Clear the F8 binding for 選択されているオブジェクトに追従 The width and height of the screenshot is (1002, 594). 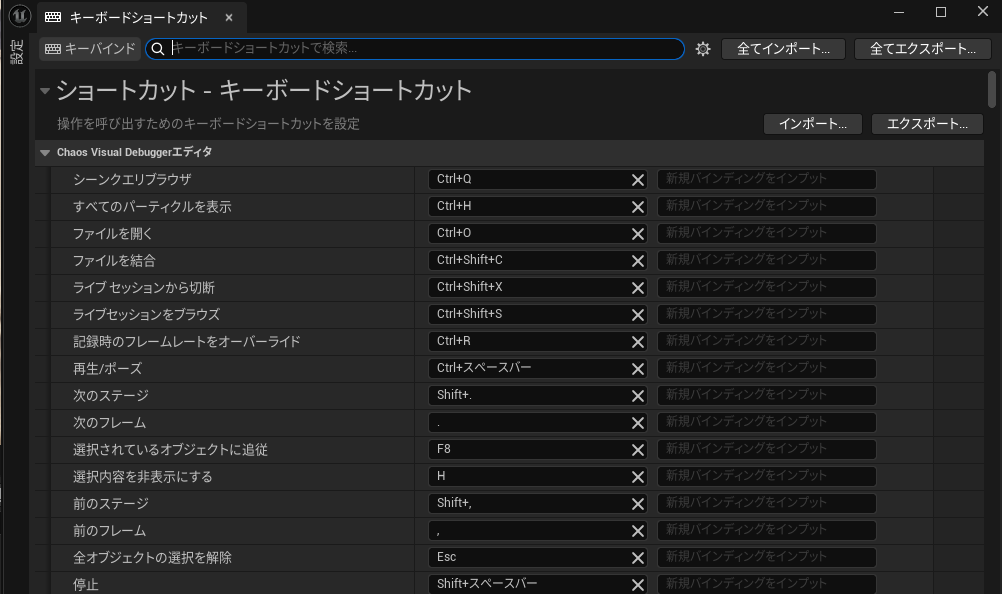click(x=637, y=450)
